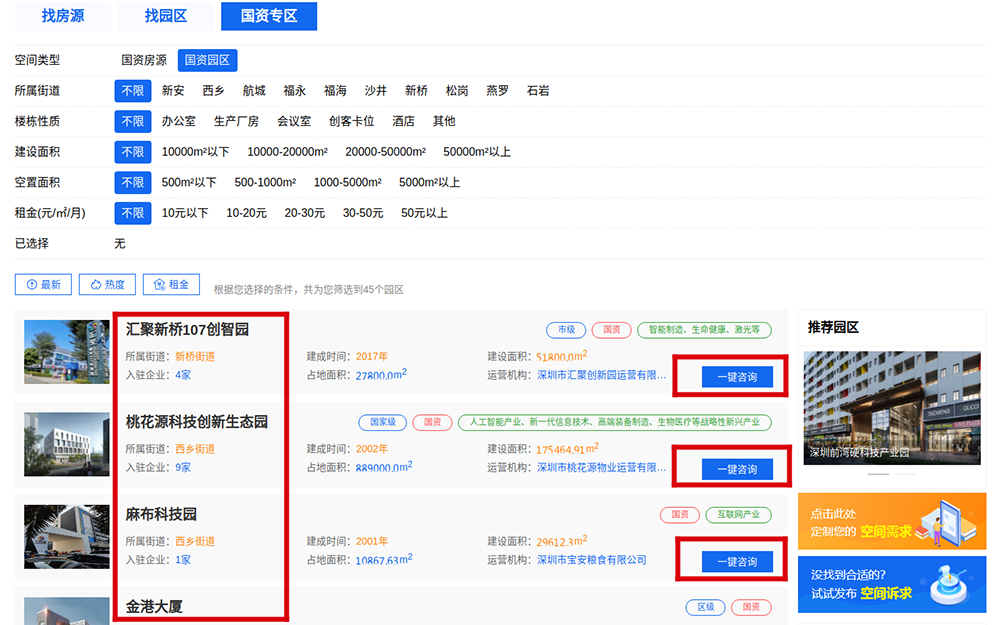The image size is (1000, 625).
Task: Click the 互联网产业 tag on 麻布科技园
Action: click(739, 515)
